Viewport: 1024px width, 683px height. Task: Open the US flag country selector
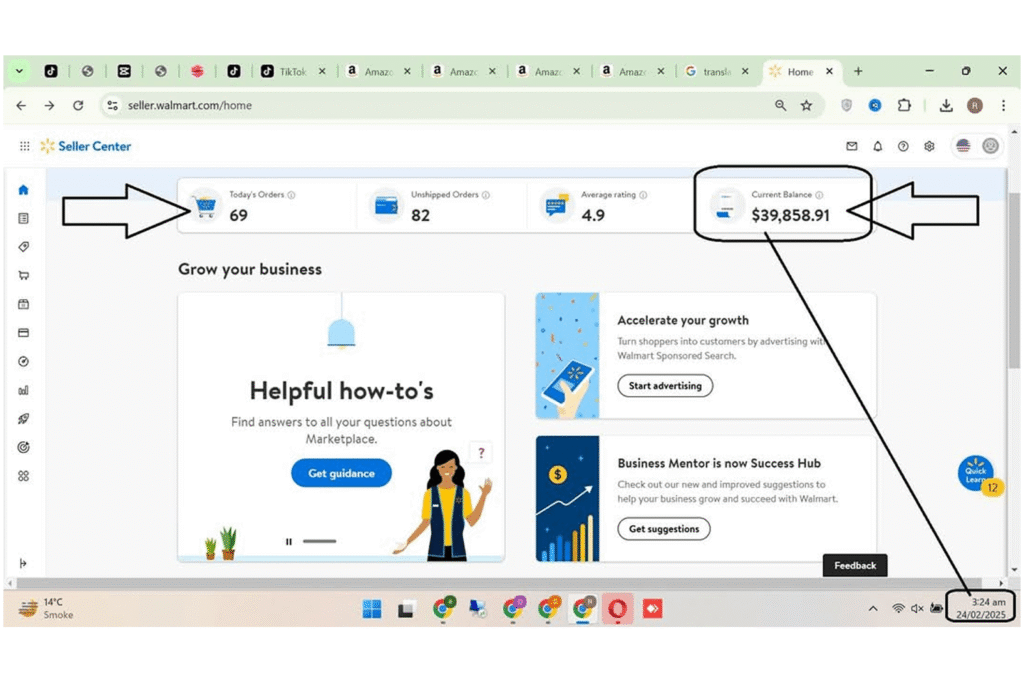963,146
